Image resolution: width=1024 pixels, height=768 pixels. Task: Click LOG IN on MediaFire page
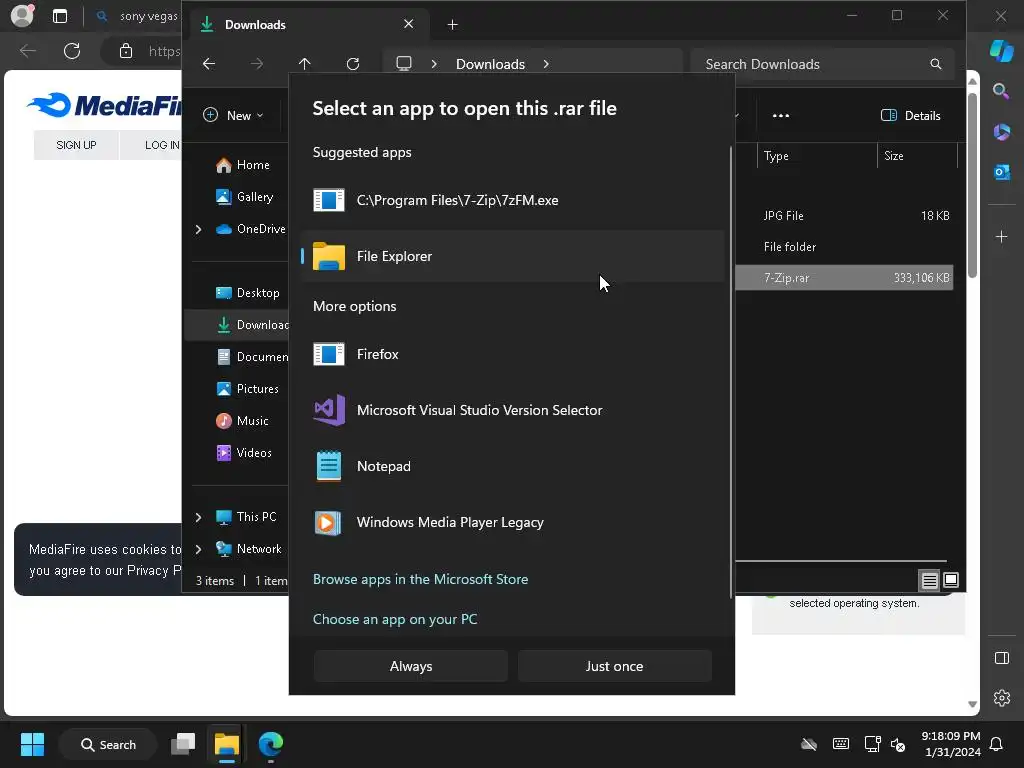pos(162,145)
